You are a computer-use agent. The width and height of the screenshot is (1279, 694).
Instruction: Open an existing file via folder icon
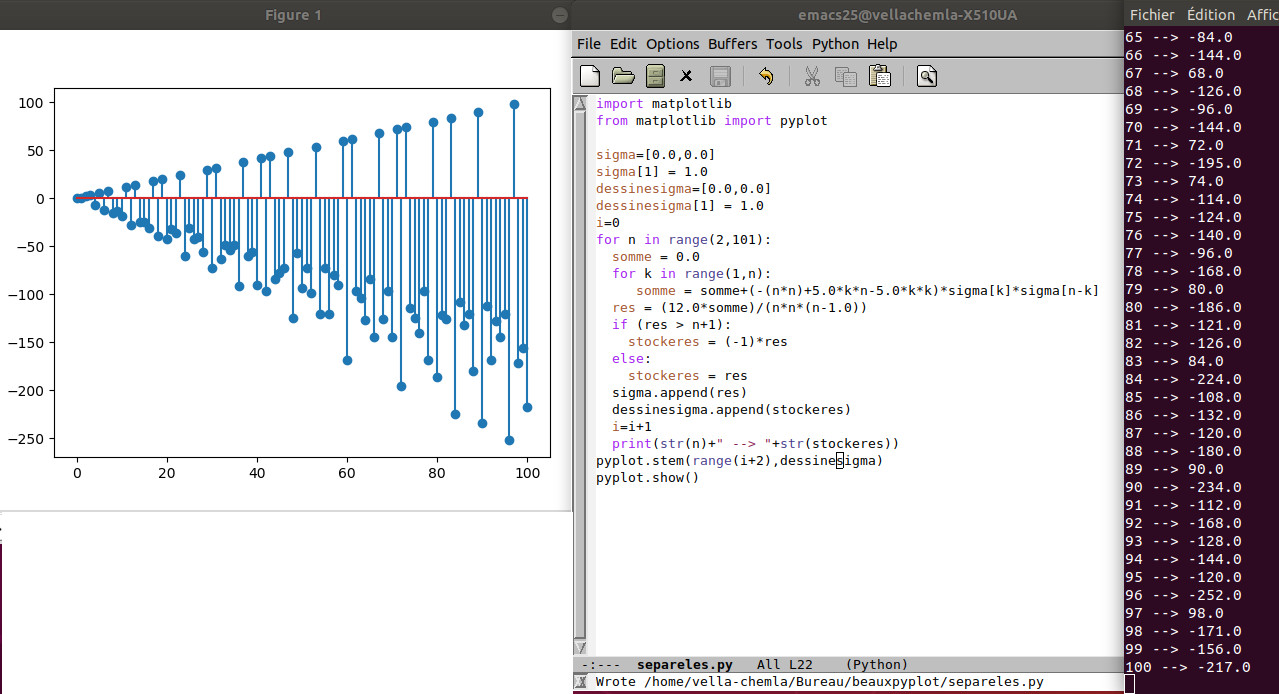623,76
